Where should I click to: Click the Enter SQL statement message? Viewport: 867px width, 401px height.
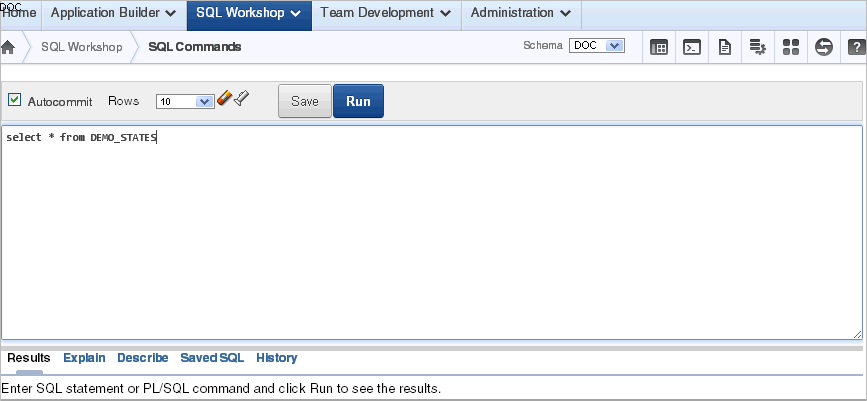221,388
